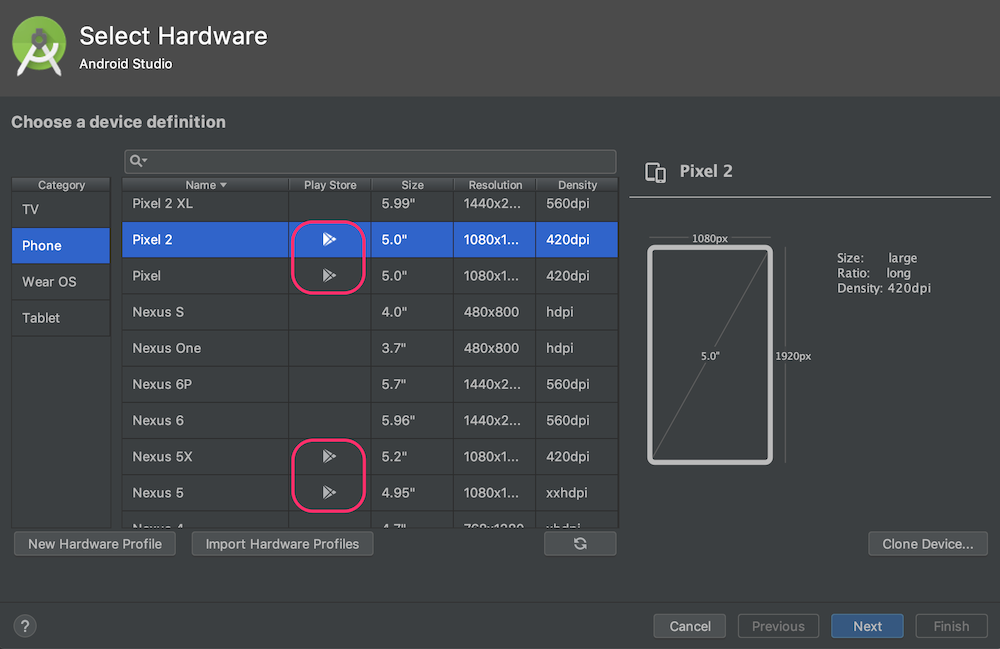
Task: Click the Play Store icon for Nexus 5X
Action: 328,456
